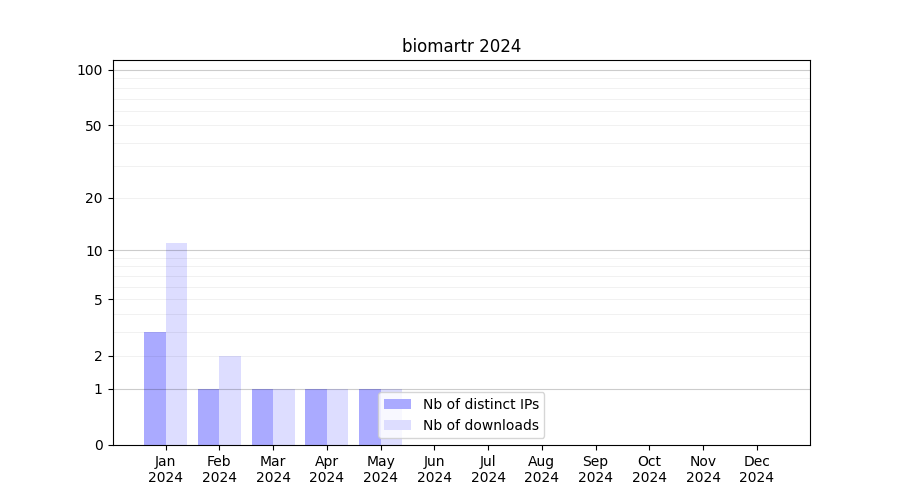Select the Dec 2024 x-axis label
900x500 pixels.
click(756, 469)
